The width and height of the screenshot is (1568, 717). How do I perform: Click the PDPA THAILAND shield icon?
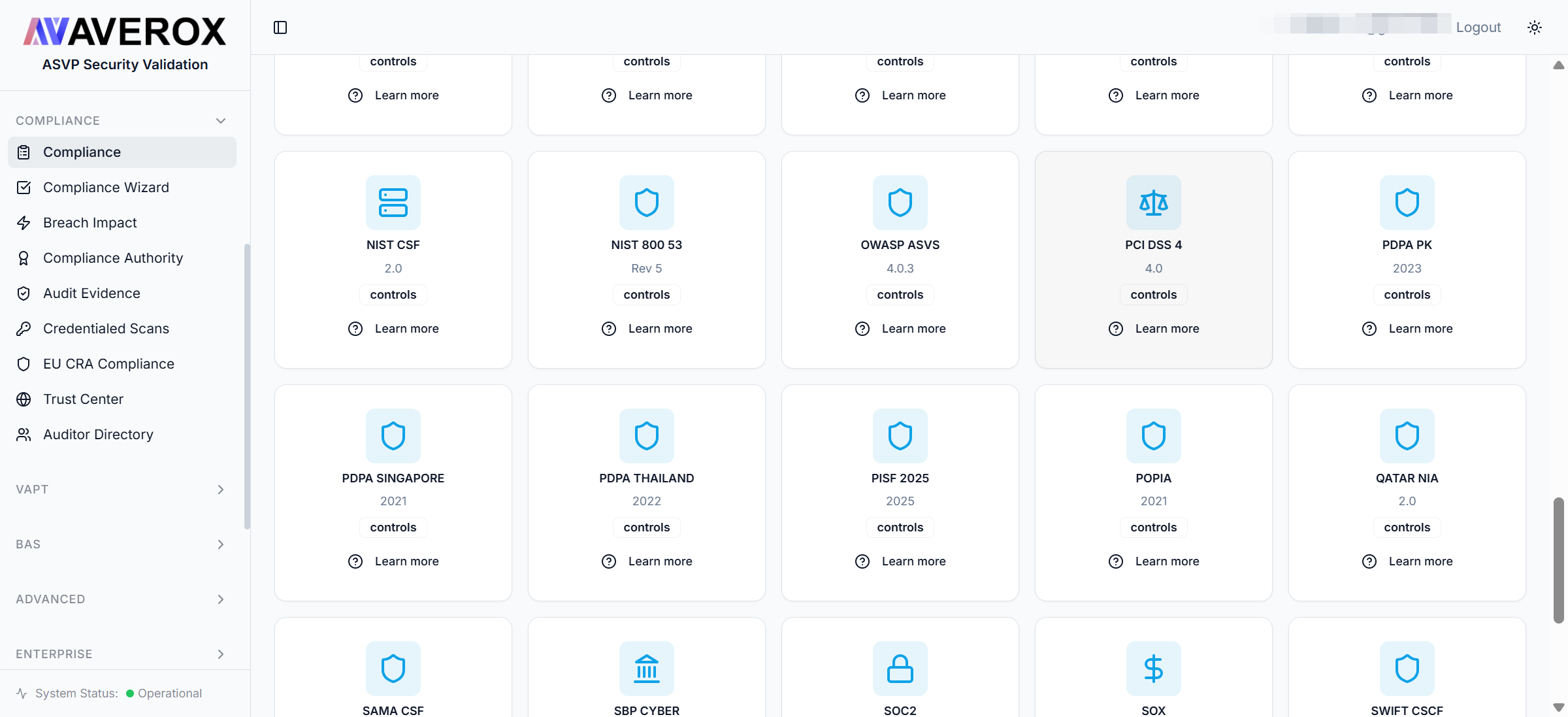(647, 436)
